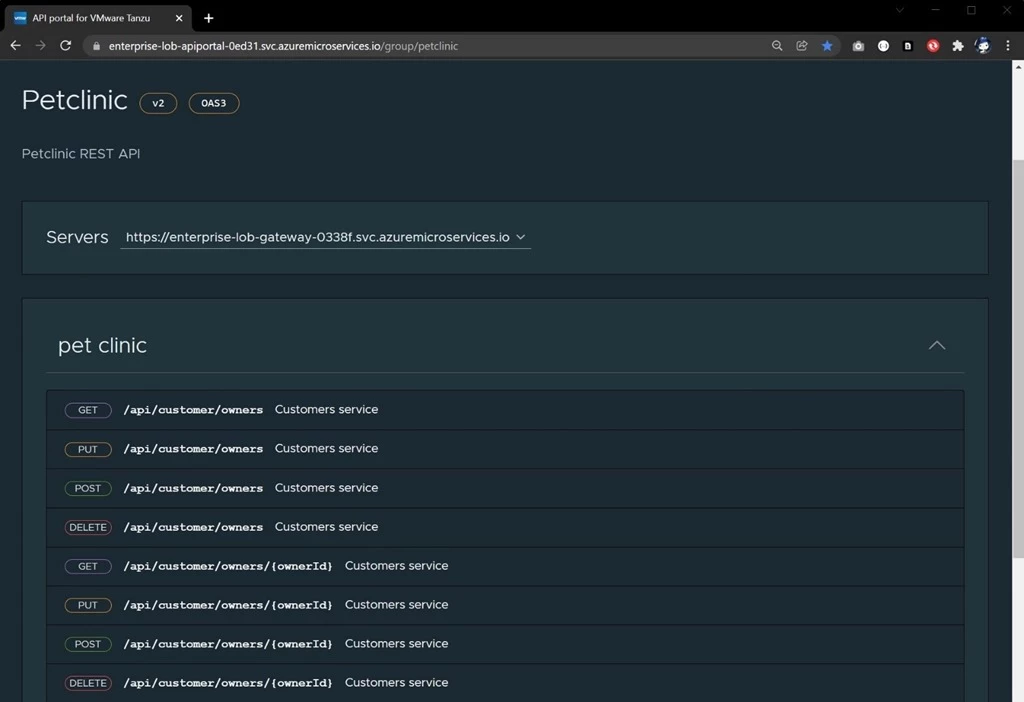This screenshot has height=702, width=1024.
Task: Reload the API portal page
Action: pos(65,46)
